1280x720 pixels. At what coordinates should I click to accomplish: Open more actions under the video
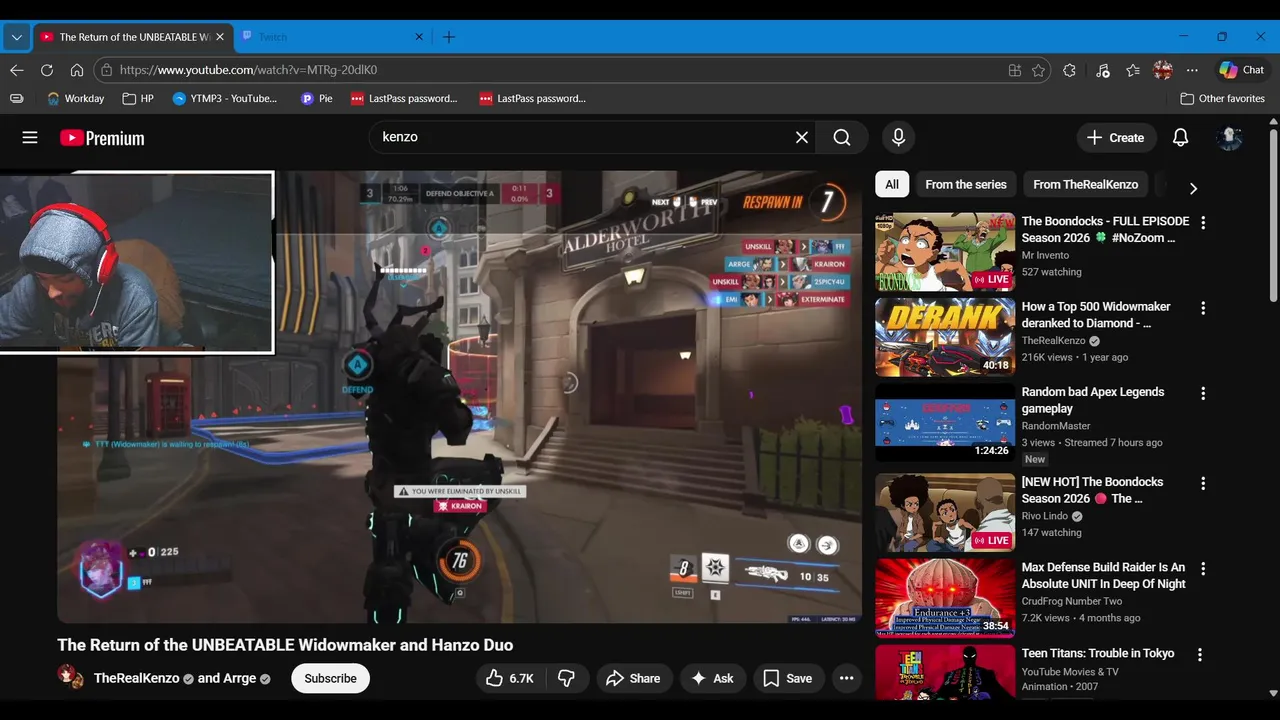point(846,678)
